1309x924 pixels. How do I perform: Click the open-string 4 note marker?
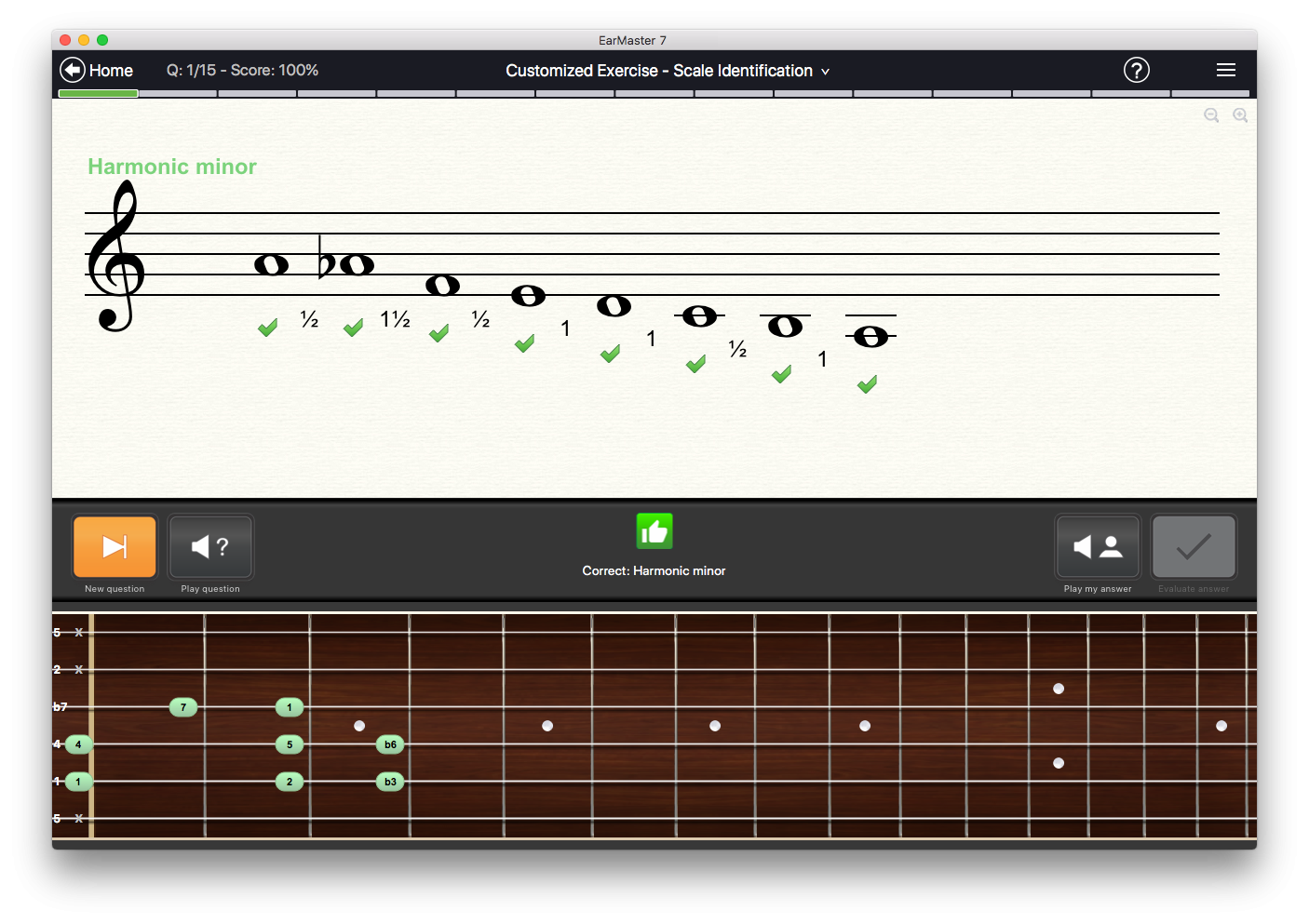pos(78,744)
